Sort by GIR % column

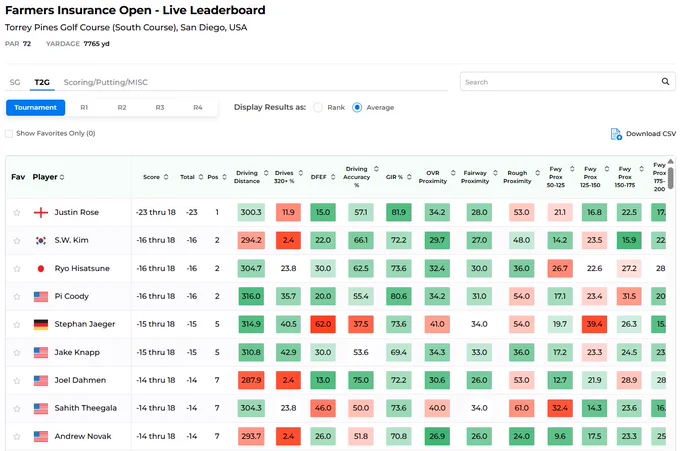(x=409, y=177)
